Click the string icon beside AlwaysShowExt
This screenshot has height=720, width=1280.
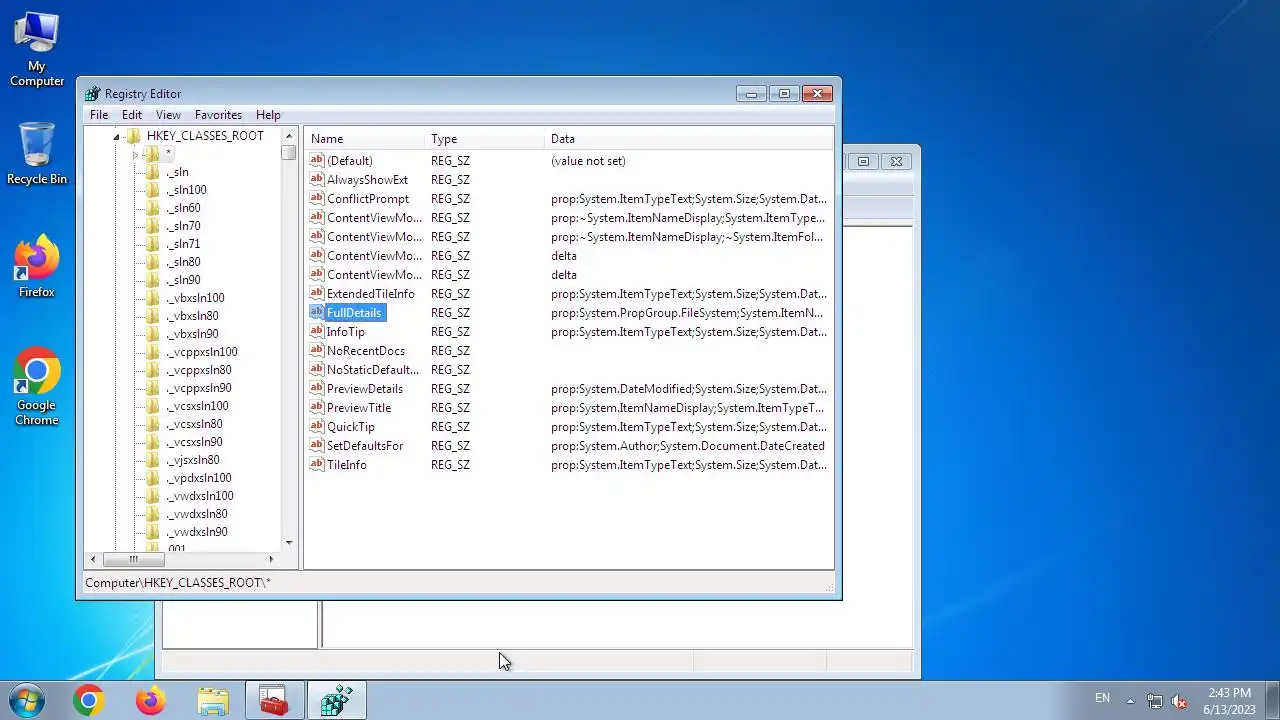[x=317, y=179]
